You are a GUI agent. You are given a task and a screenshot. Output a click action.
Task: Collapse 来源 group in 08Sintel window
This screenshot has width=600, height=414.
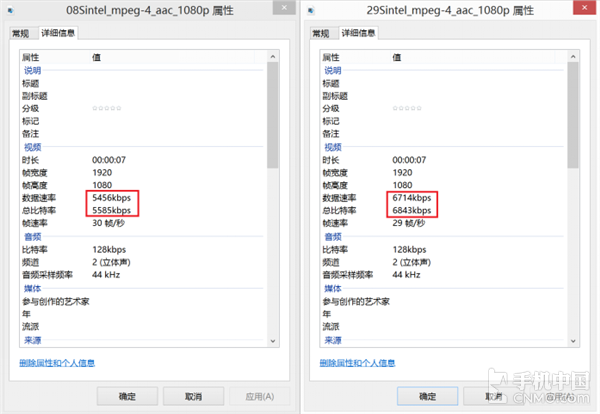[x=33, y=340]
